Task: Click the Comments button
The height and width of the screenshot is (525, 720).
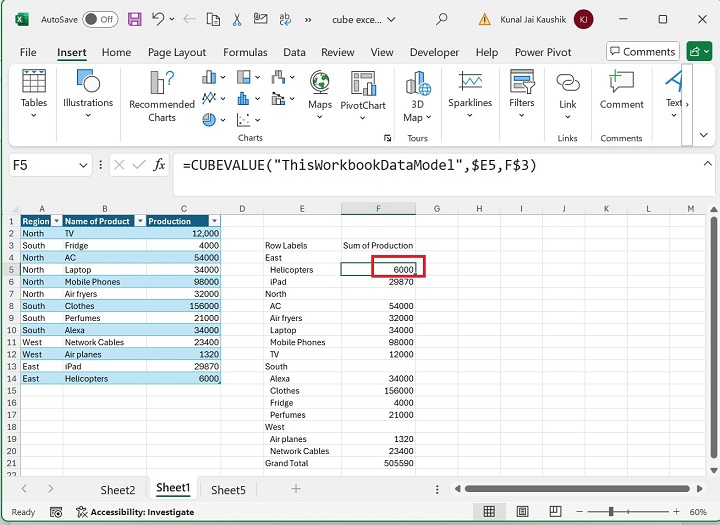Action: pyautogui.click(x=642, y=52)
